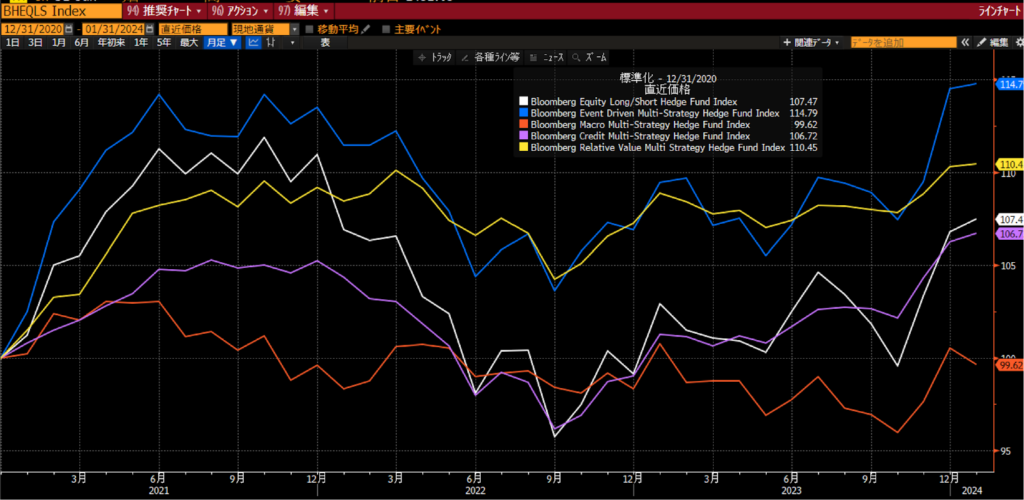This screenshot has height=500, width=1024.
Task: Collapse the panel with the double-chevron icon
Action: (x=965, y=42)
